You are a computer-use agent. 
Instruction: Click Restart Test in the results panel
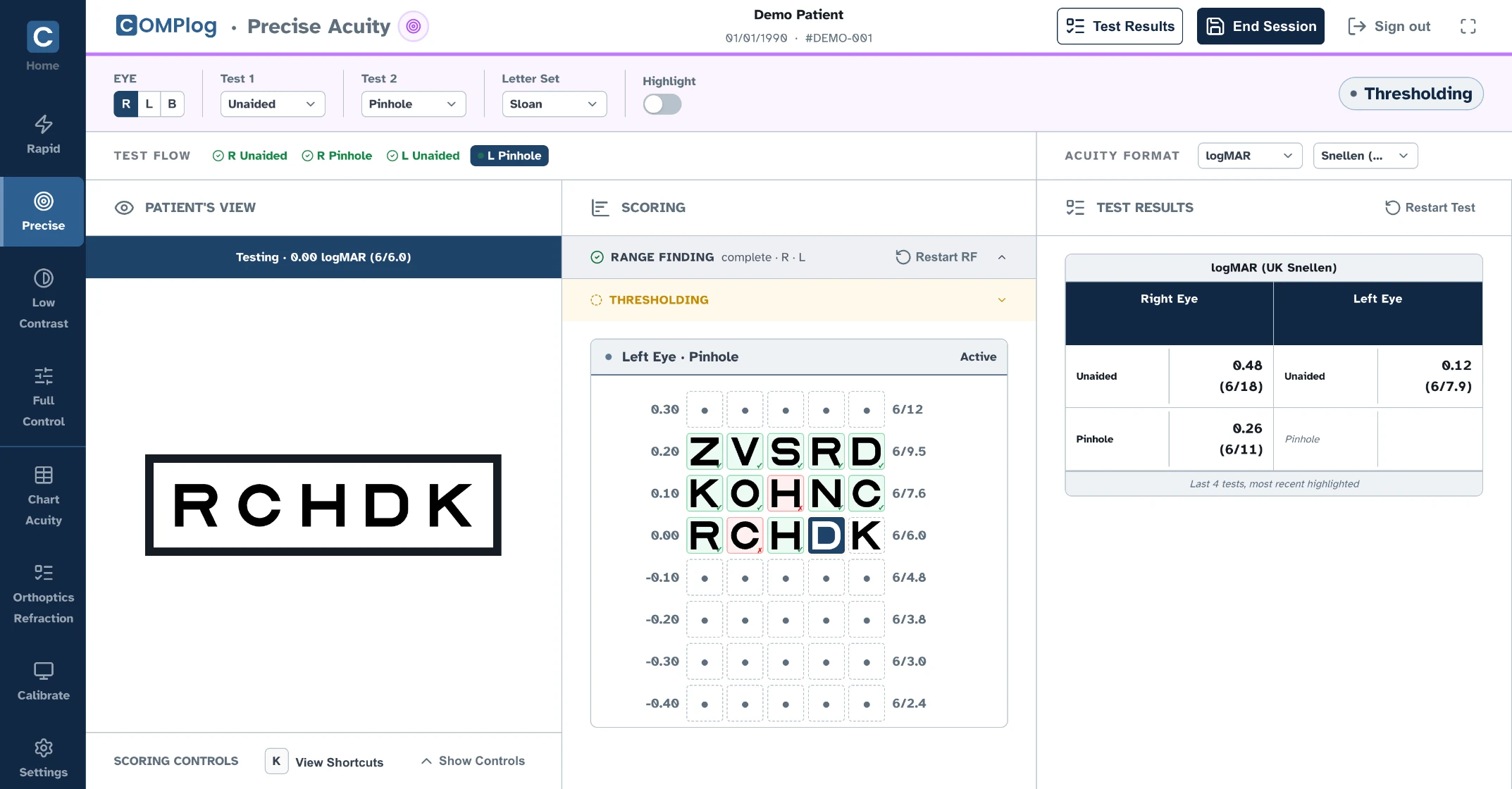(x=1430, y=208)
